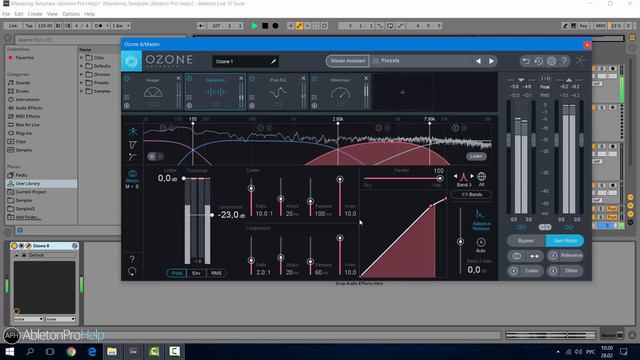Toggle Auto gain button
The image size is (640, 360).
[481, 242]
